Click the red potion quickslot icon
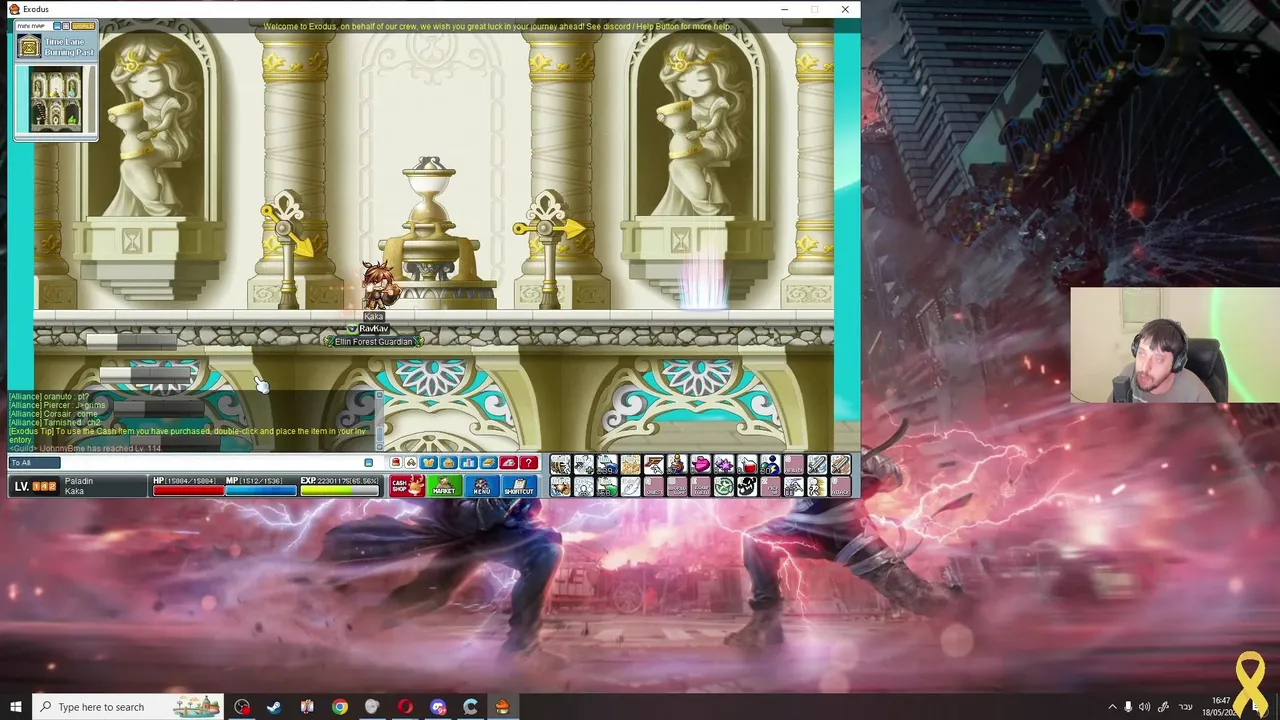 [x=746, y=465]
